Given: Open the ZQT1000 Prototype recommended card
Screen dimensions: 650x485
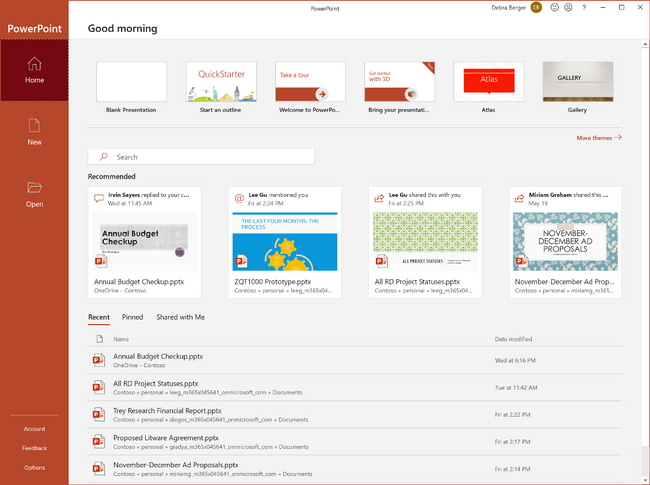Looking at the screenshot, I should tap(285, 242).
